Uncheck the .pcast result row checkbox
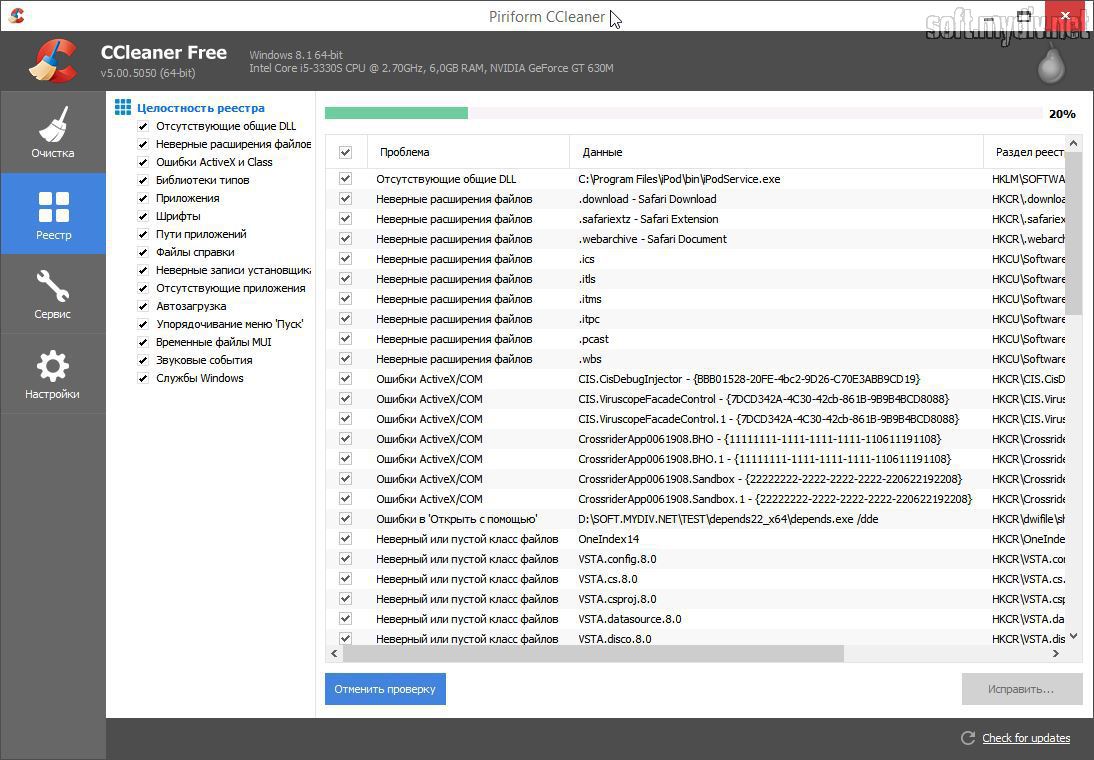Viewport: 1094px width, 760px height. point(345,339)
